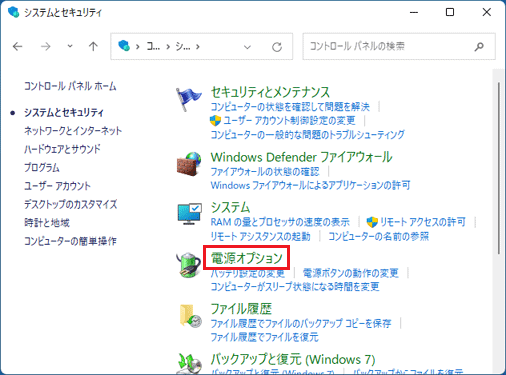Open 時計と地域 category
Screen dimensions: 506x375
(x=47, y=222)
